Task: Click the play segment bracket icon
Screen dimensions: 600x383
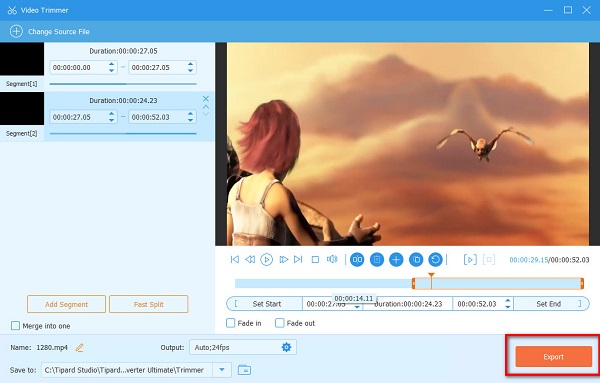Action: point(470,260)
